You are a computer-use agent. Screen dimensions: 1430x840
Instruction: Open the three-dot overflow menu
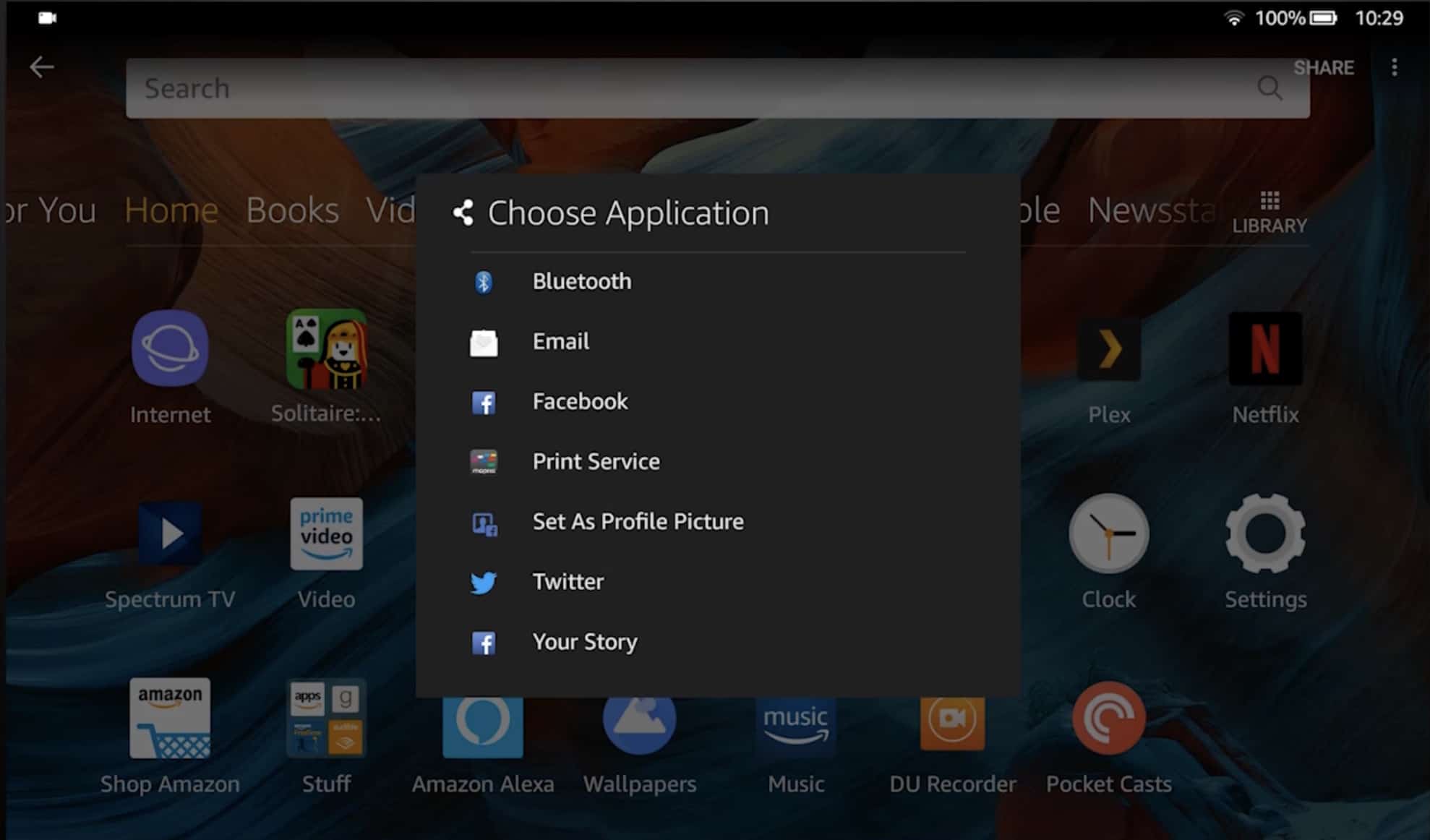pyautogui.click(x=1395, y=67)
